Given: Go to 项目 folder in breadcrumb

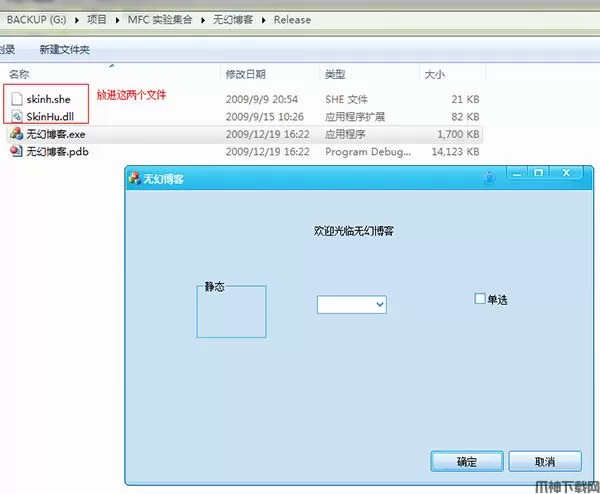Looking at the screenshot, I should pyautogui.click(x=97, y=20).
